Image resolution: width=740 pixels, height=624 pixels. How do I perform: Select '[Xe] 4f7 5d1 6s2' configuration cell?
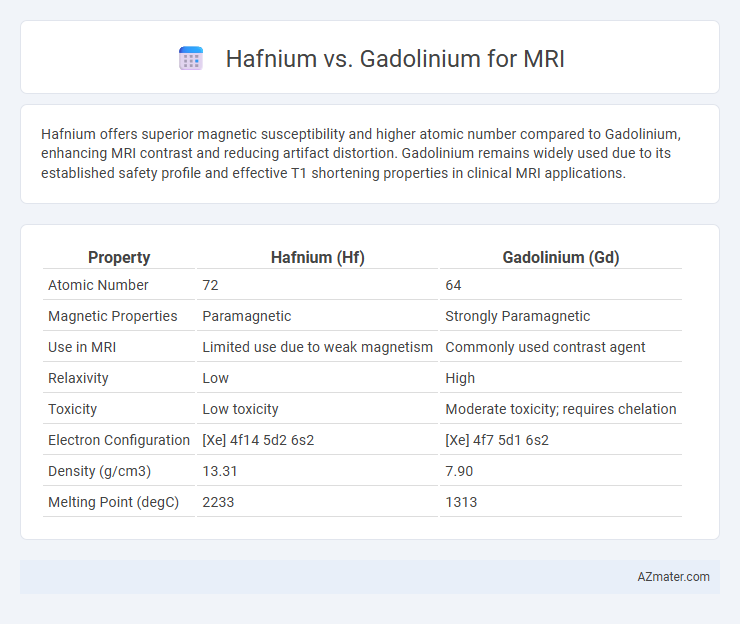(x=497, y=440)
